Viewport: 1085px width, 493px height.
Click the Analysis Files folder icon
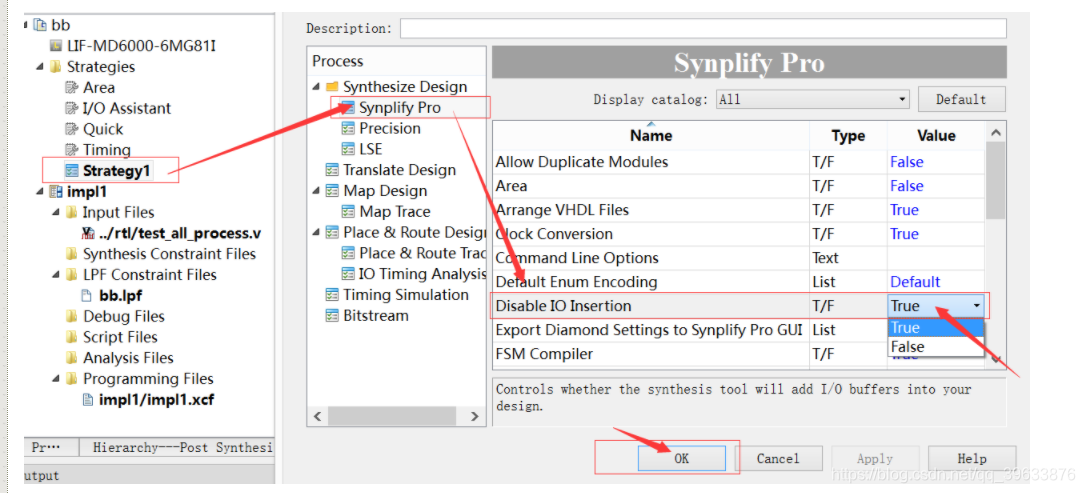click(72, 358)
